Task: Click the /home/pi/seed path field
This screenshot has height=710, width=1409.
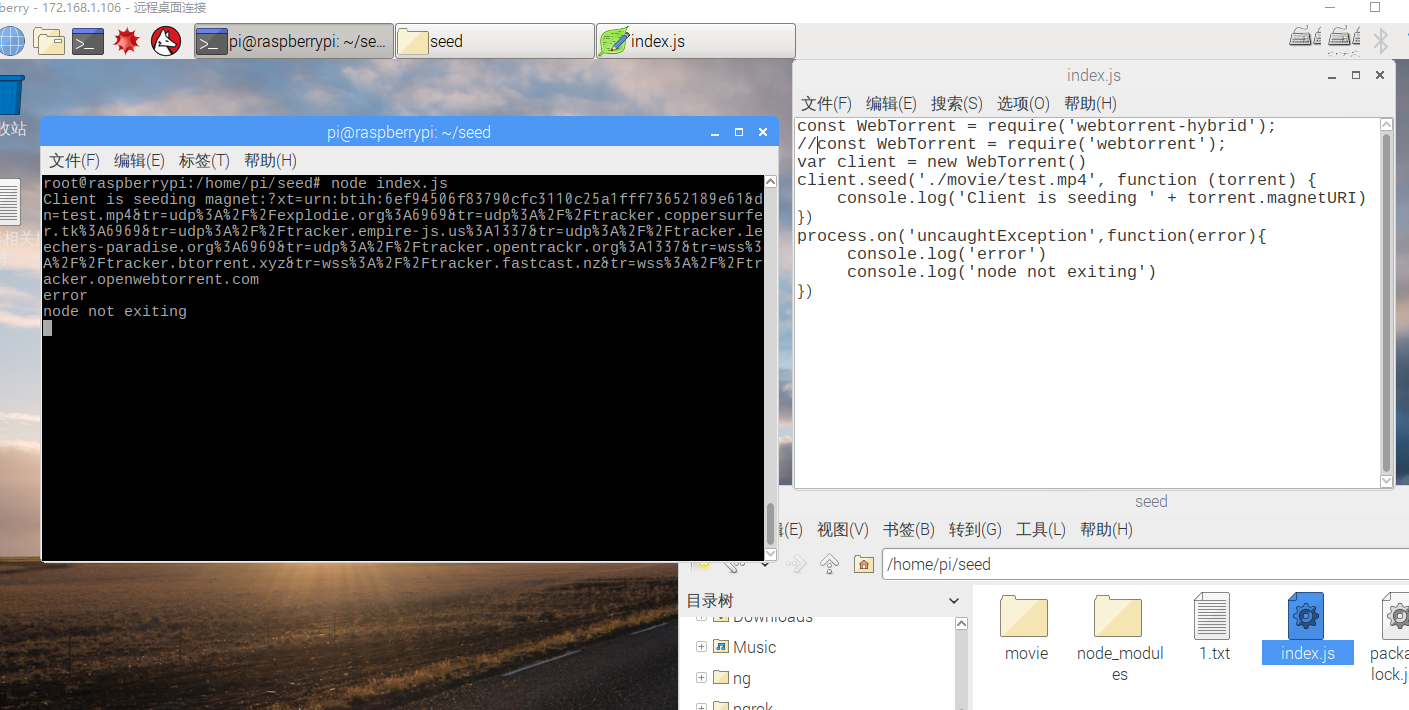Action: pos(1145,564)
